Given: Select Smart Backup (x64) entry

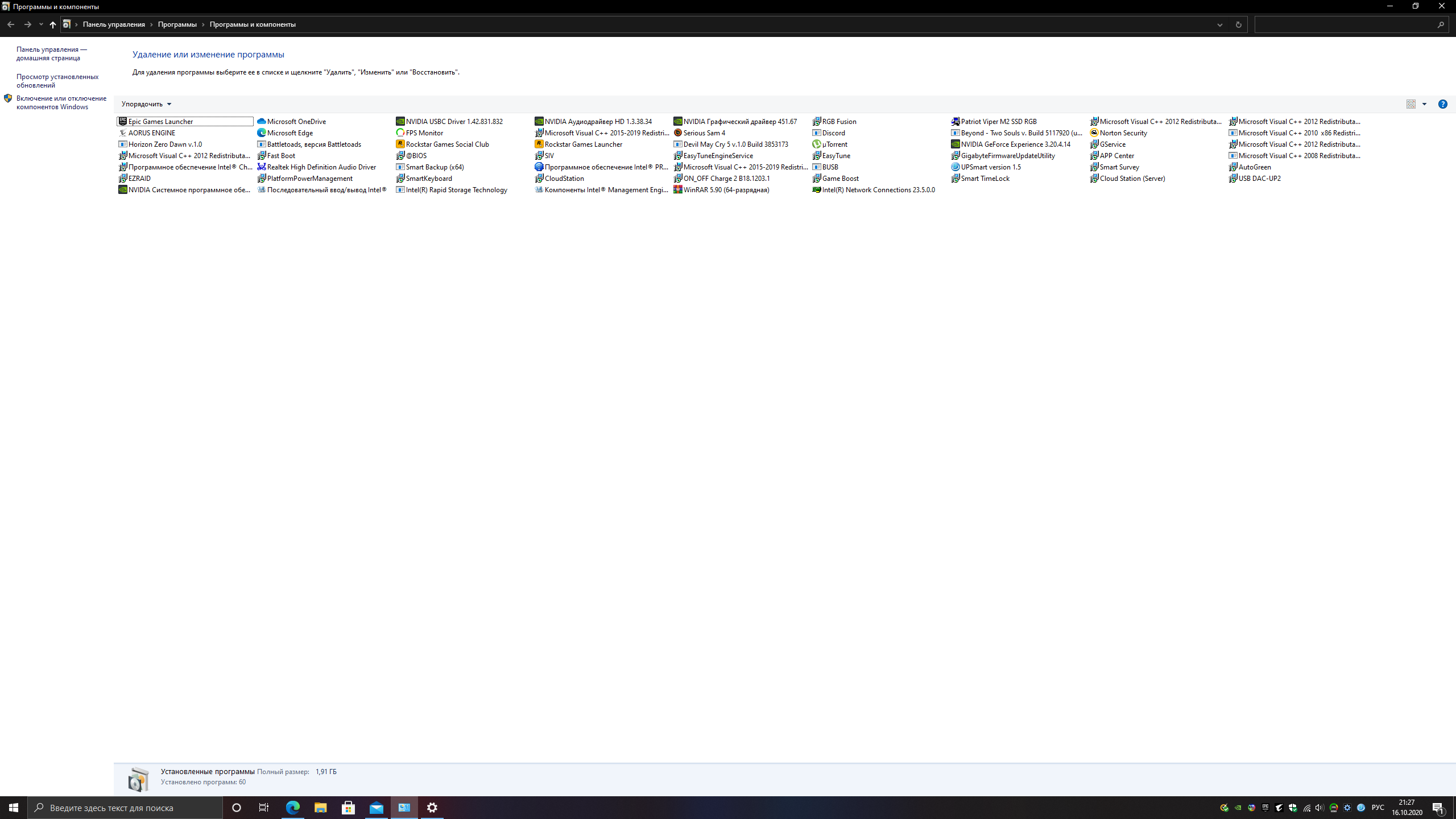Looking at the screenshot, I should click(430, 167).
